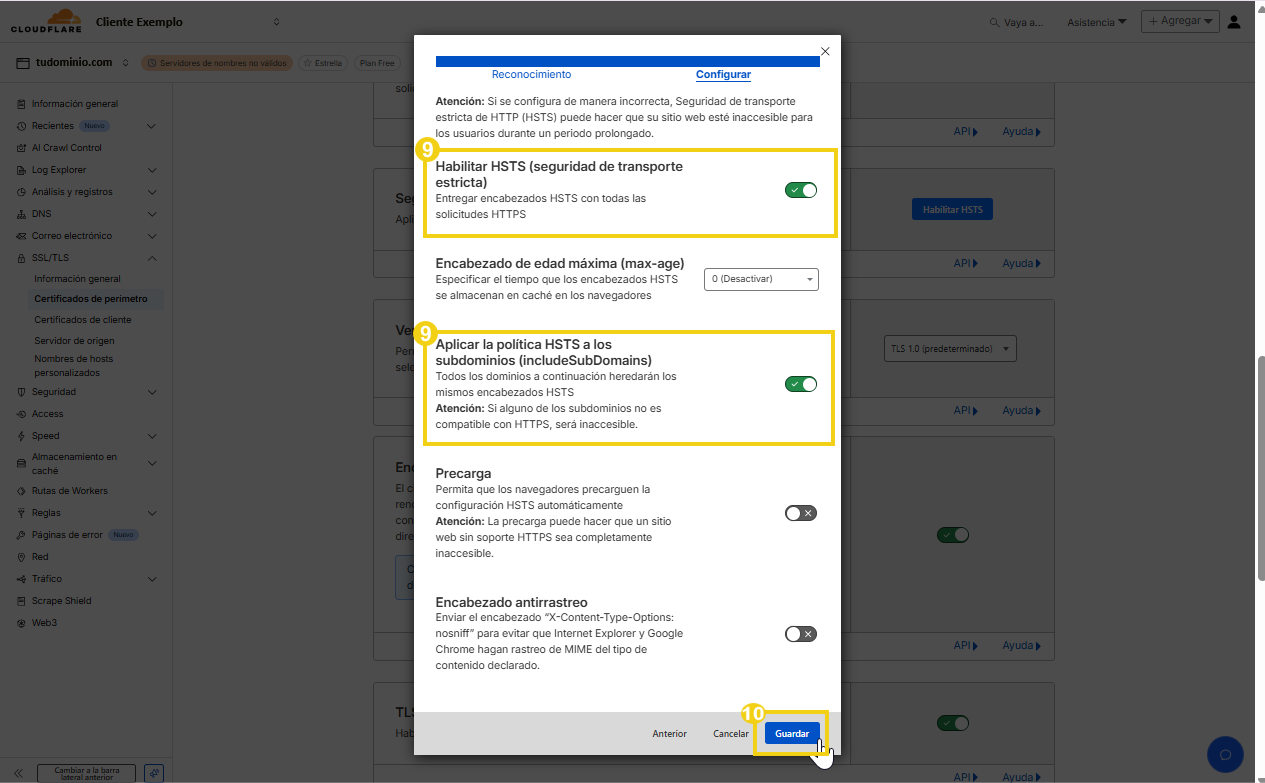Image resolution: width=1265 pixels, height=783 pixels.
Task: Click the Vaya a... search field
Action: (1020, 20)
